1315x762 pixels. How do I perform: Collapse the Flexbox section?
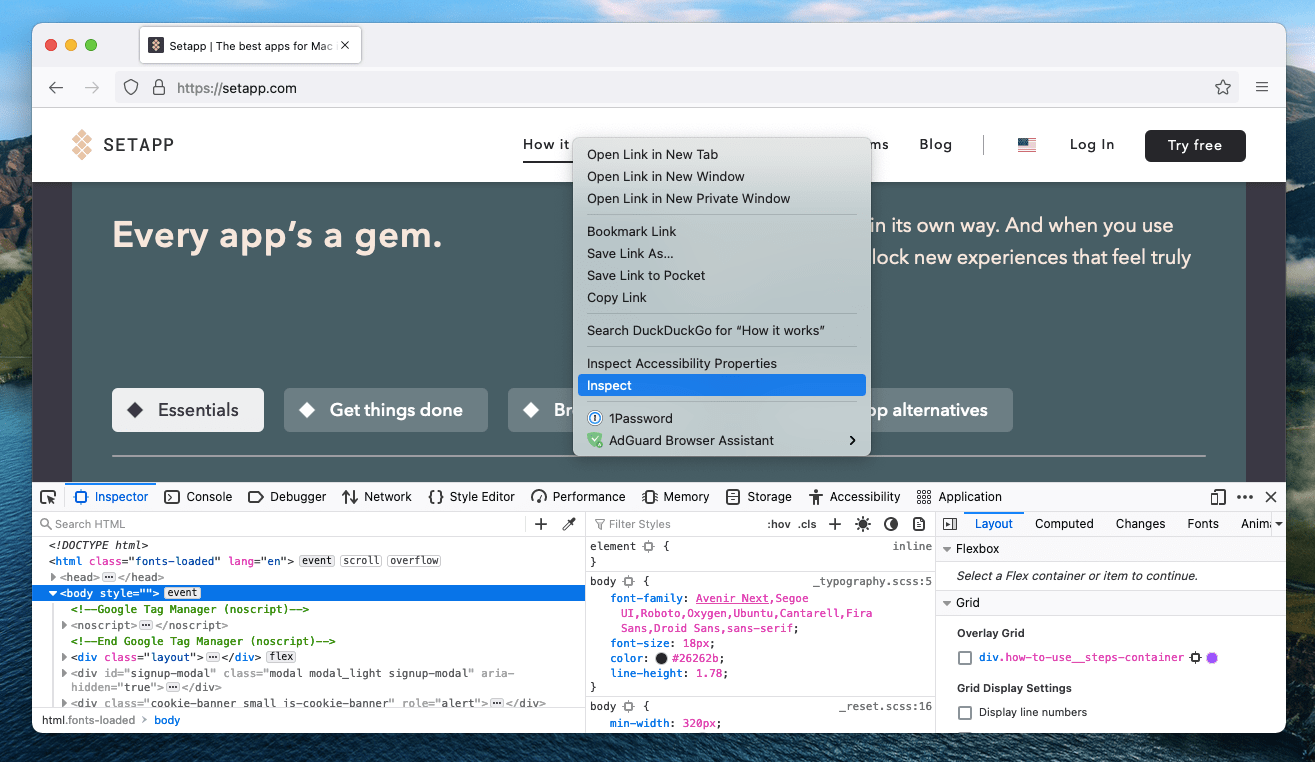tap(946, 549)
